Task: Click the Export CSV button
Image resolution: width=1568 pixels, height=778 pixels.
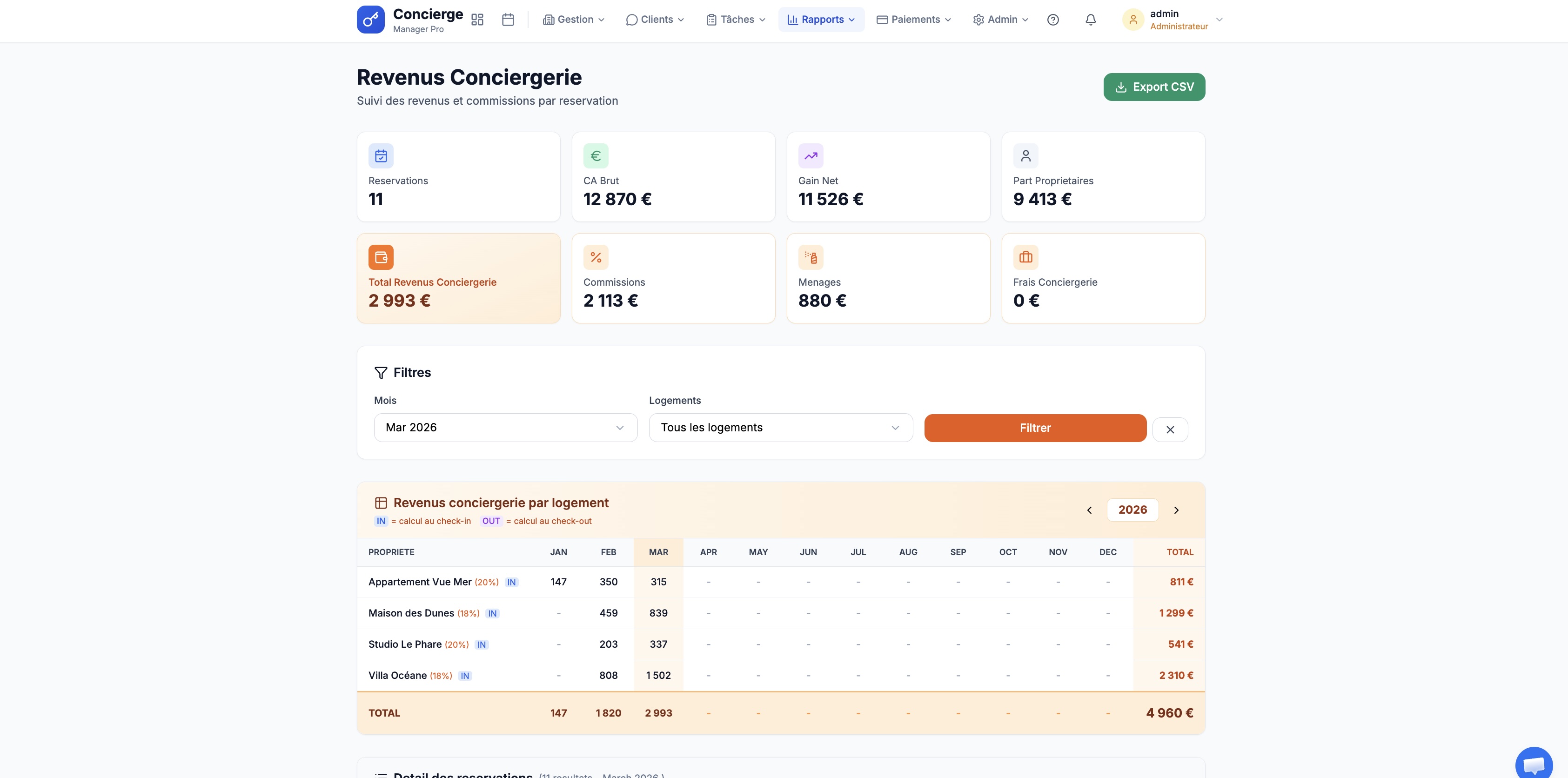Action: [x=1153, y=87]
